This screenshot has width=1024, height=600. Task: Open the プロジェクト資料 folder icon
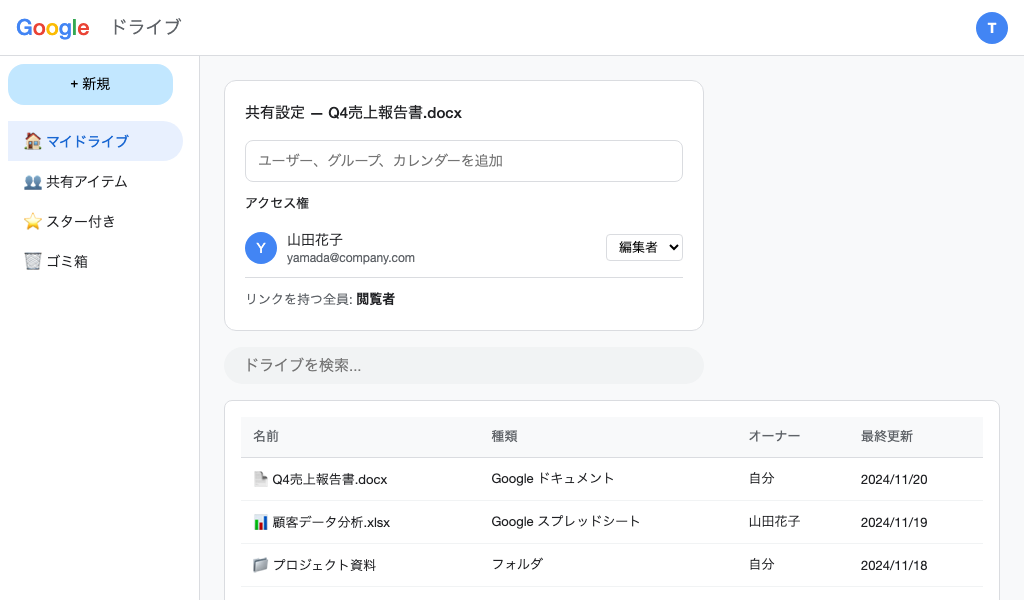pyautogui.click(x=259, y=564)
